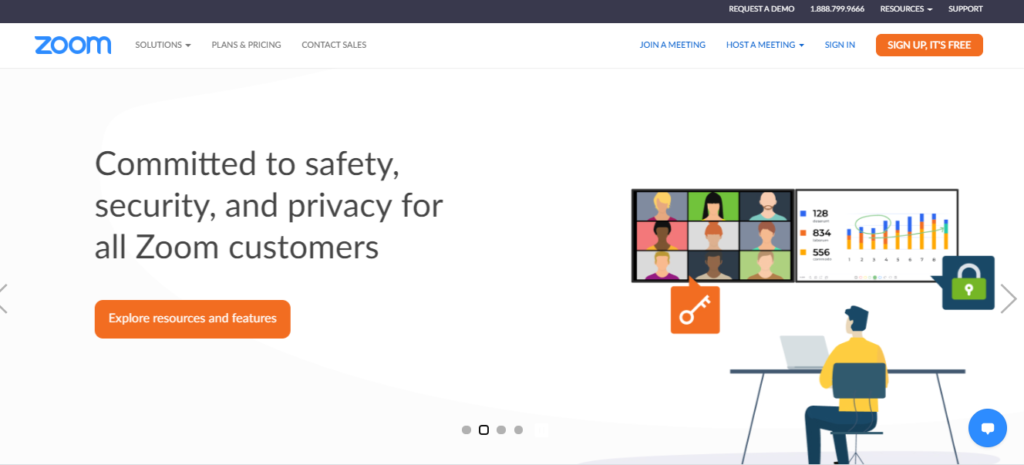The width and height of the screenshot is (1024, 465).
Task: Expand the Host a Meeting dropdown
Action: click(x=765, y=45)
